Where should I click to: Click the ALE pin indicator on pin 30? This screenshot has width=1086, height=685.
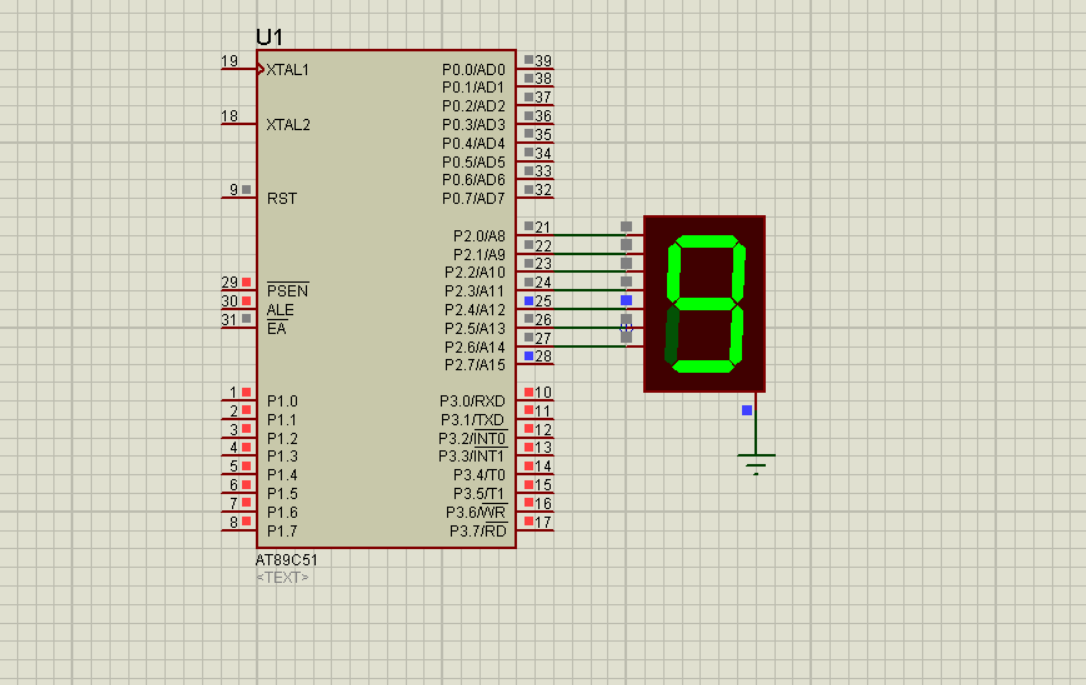(x=248, y=301)
